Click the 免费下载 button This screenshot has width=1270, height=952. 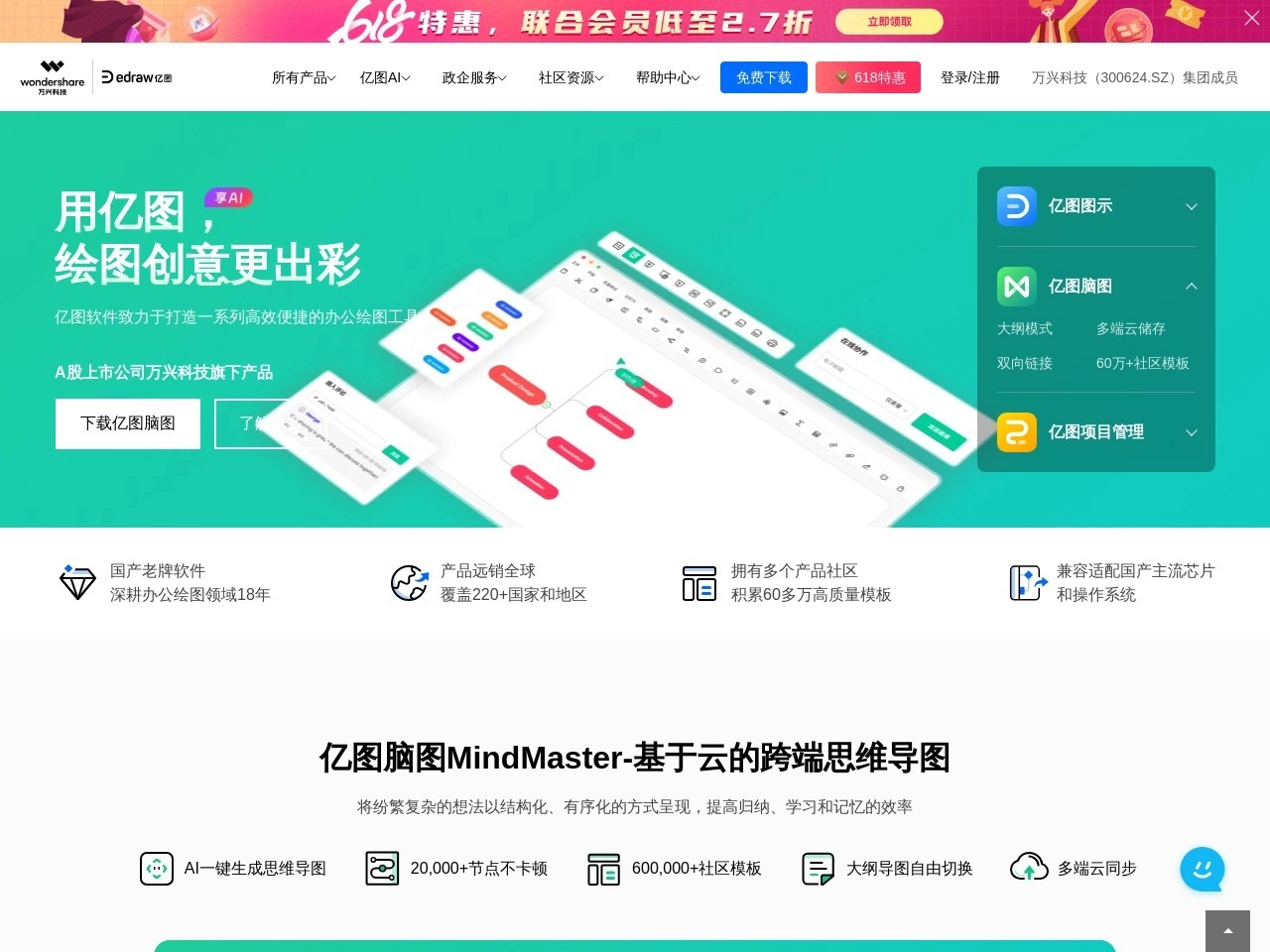[763, 76]
